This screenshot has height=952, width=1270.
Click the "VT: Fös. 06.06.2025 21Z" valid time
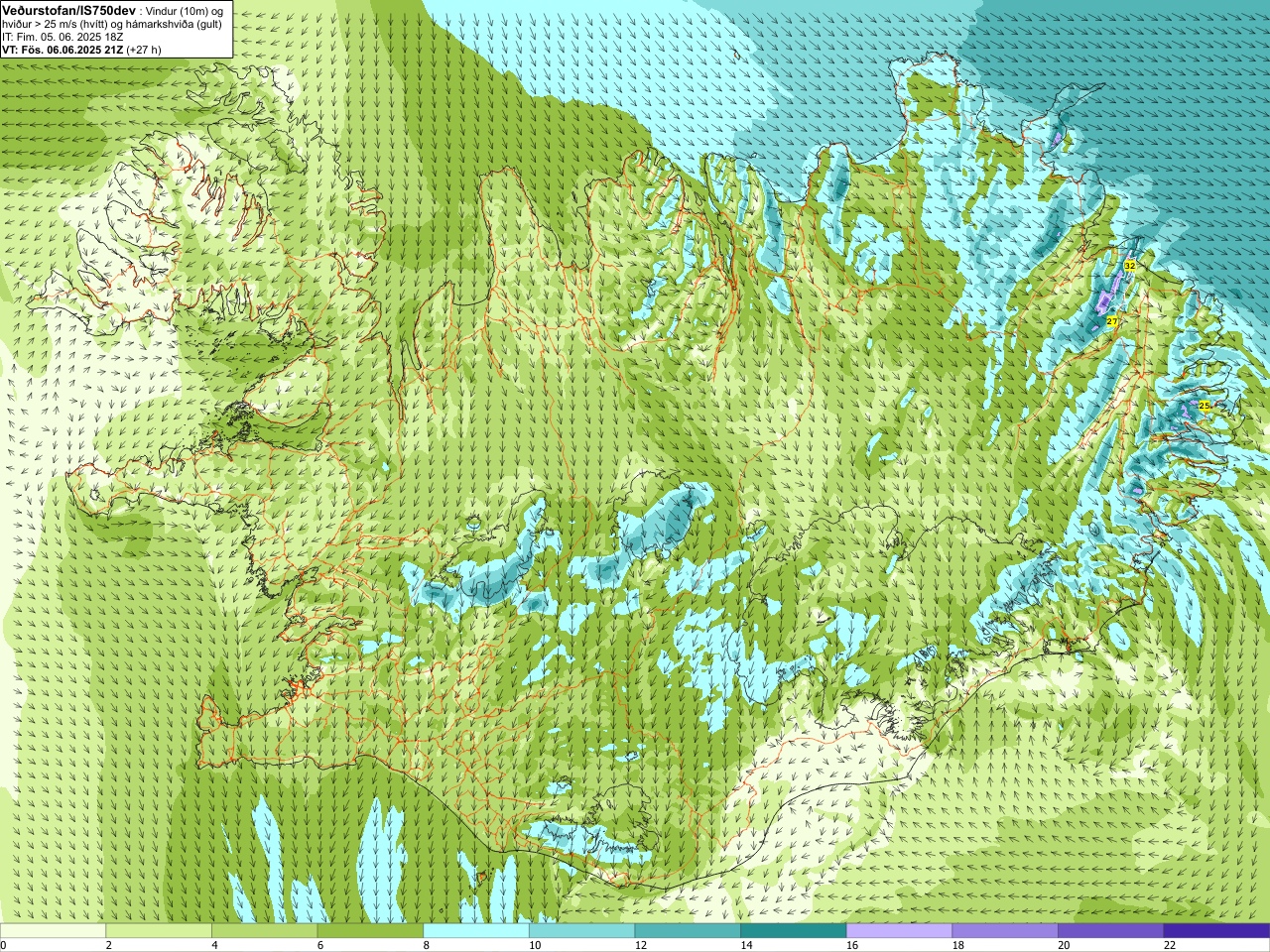[63, 49]
